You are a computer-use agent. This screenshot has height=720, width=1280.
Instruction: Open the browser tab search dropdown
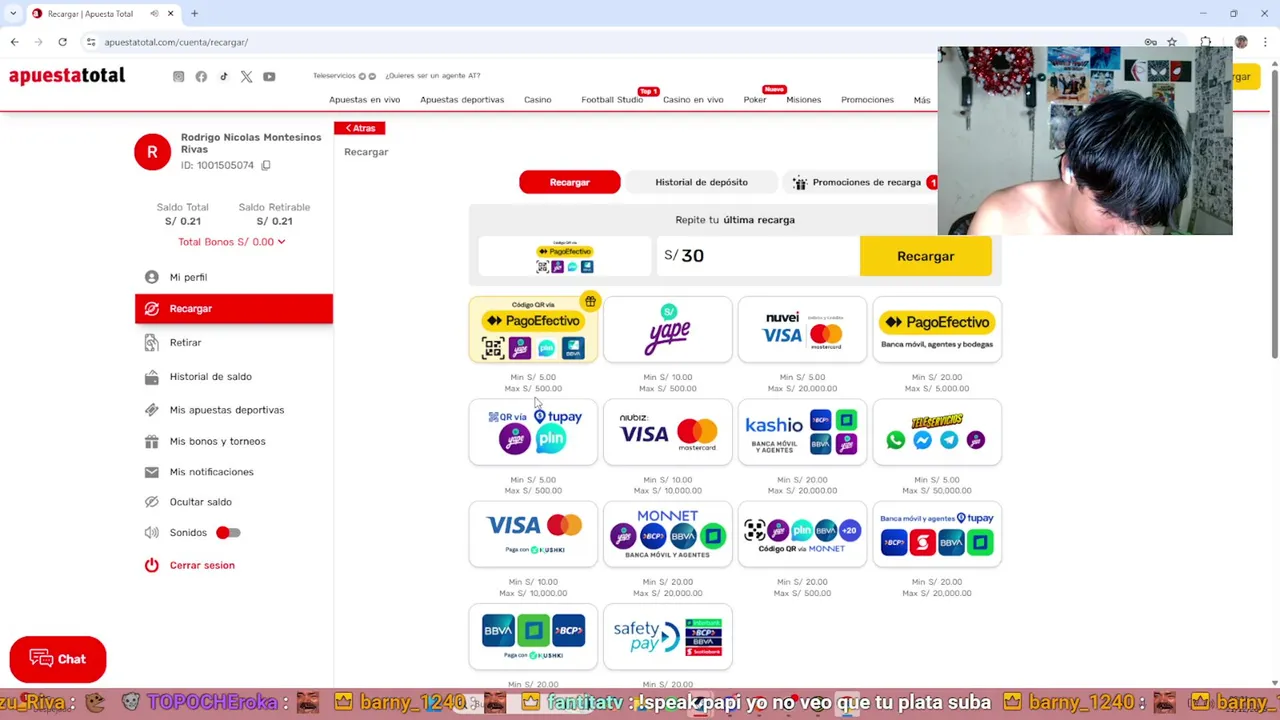pos(13,14)
